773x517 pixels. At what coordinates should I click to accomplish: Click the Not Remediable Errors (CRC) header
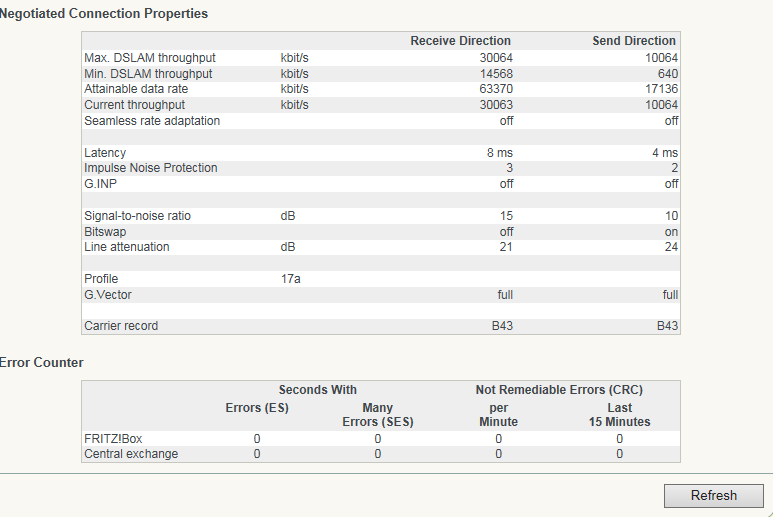tap(558, 390)
